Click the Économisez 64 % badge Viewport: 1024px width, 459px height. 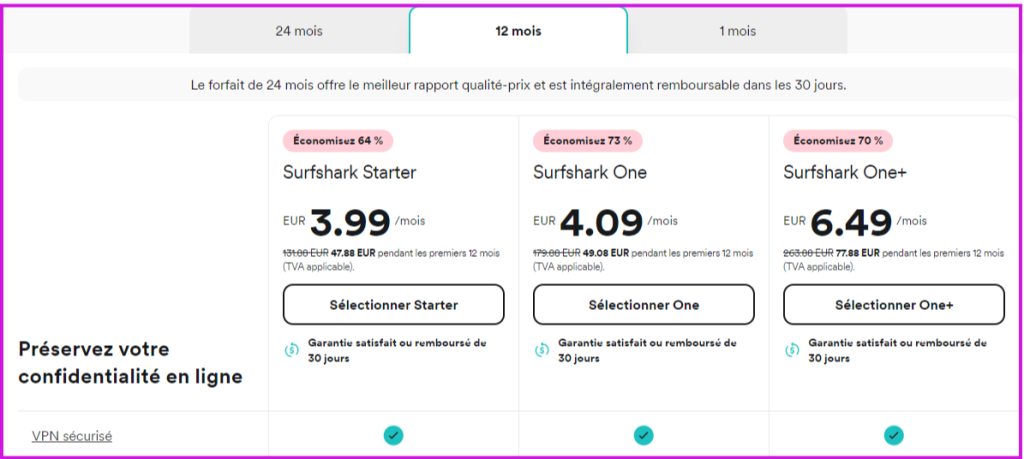[338, 141]
